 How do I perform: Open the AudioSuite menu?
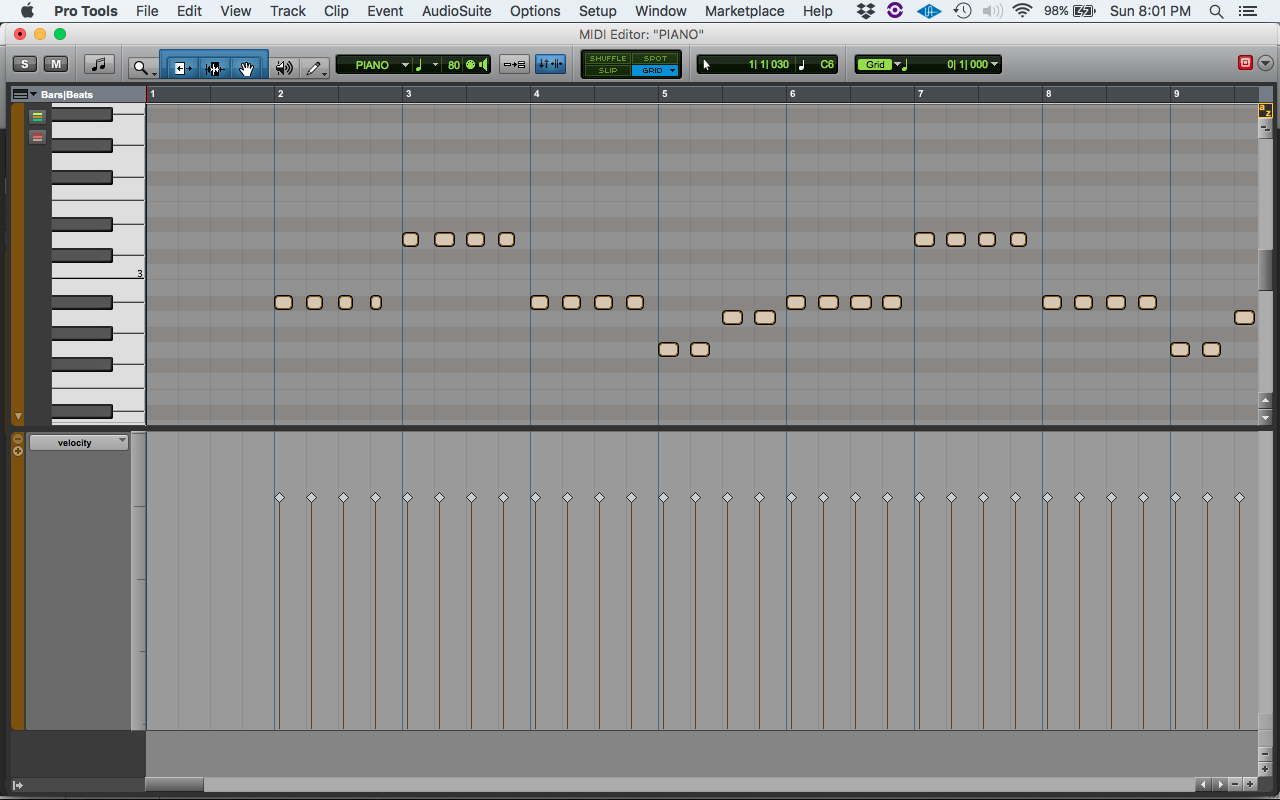456,11
